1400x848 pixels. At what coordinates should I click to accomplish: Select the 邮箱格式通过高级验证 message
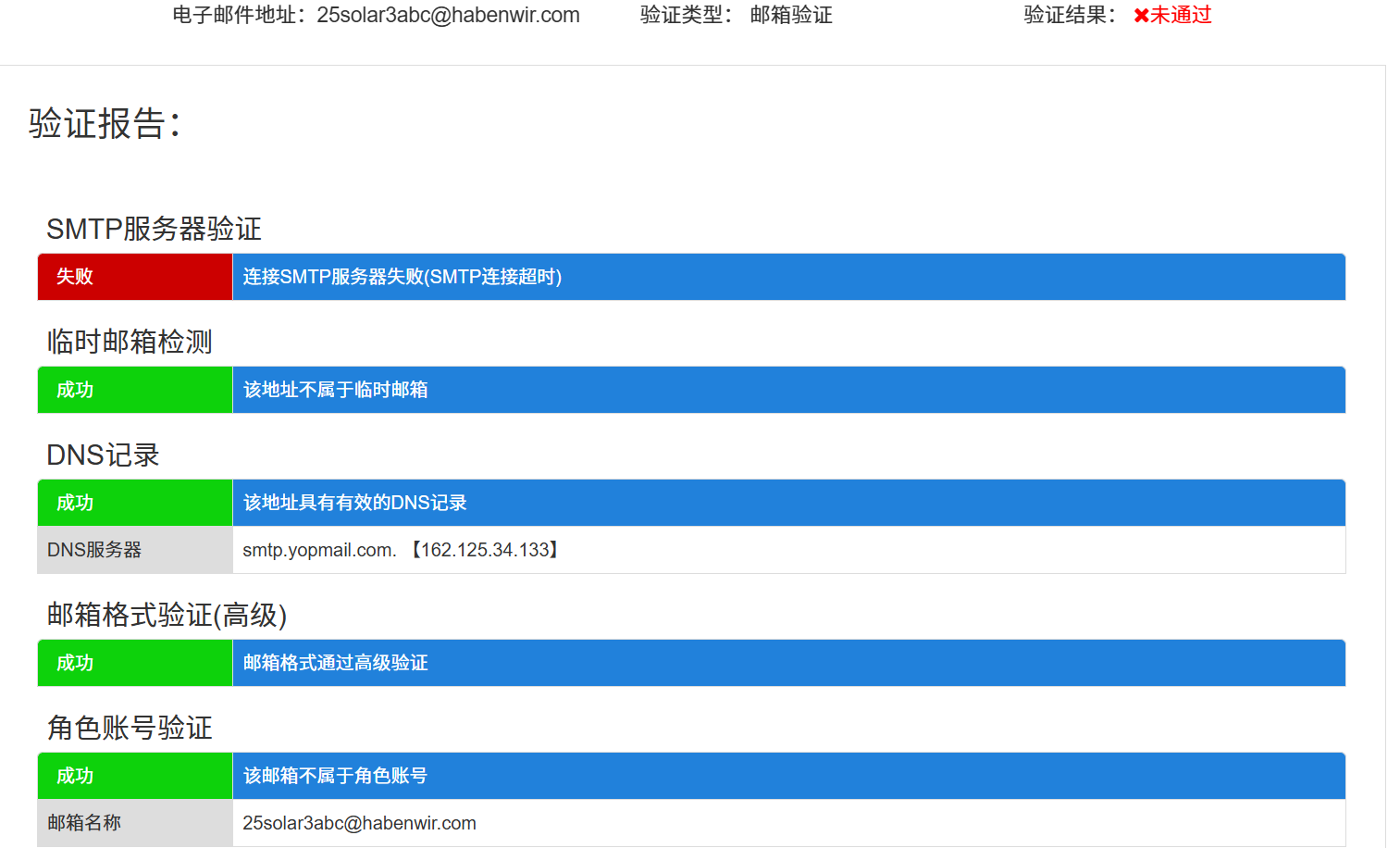tap(335, 663)
